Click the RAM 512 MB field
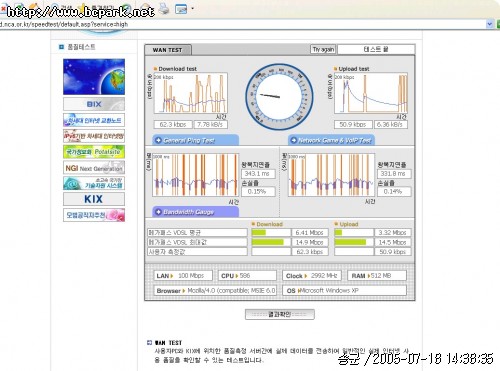 [x=377, y=276]
